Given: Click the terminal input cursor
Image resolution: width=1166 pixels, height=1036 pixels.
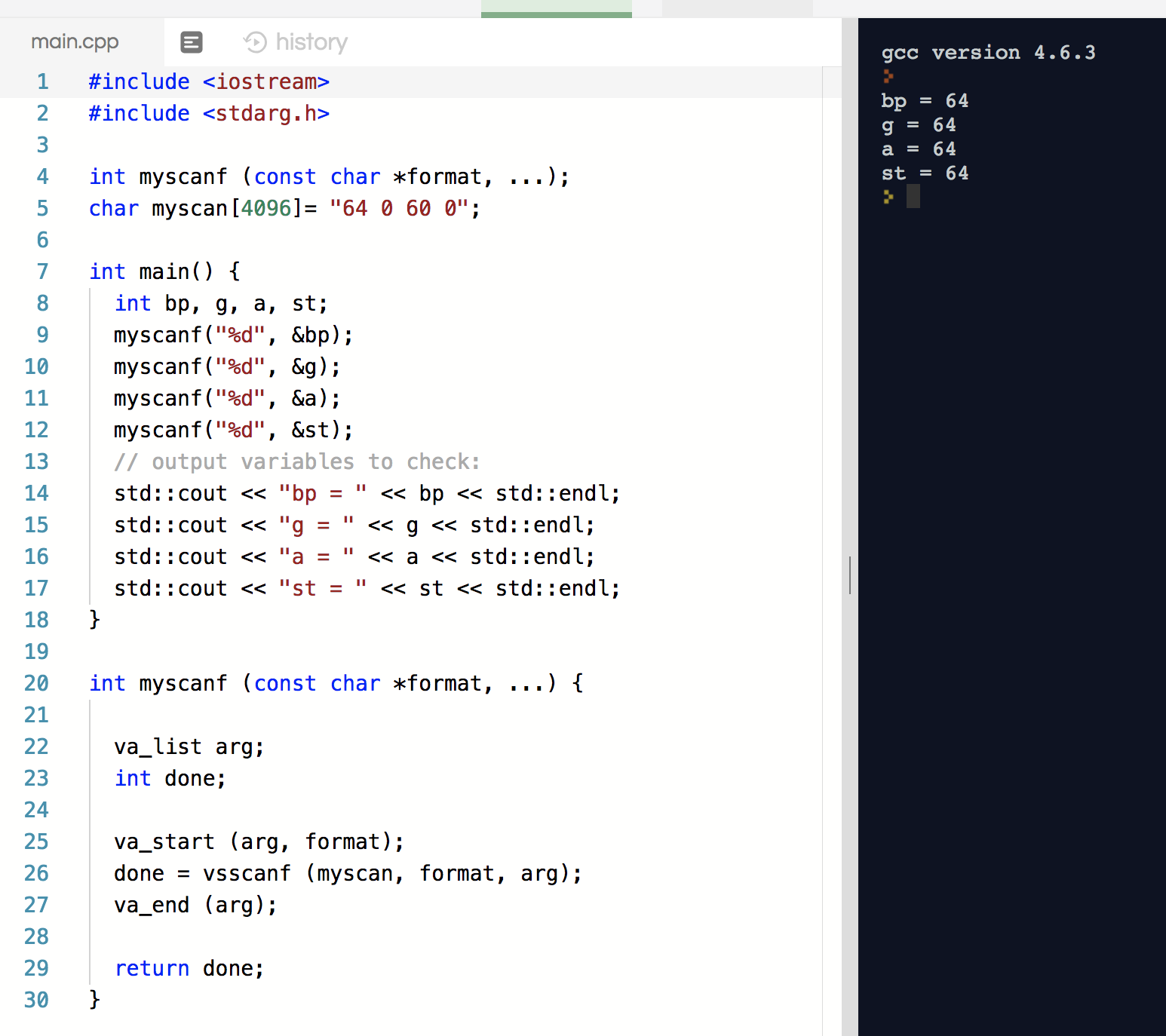Looking at the screenshot, I should 913,198.
